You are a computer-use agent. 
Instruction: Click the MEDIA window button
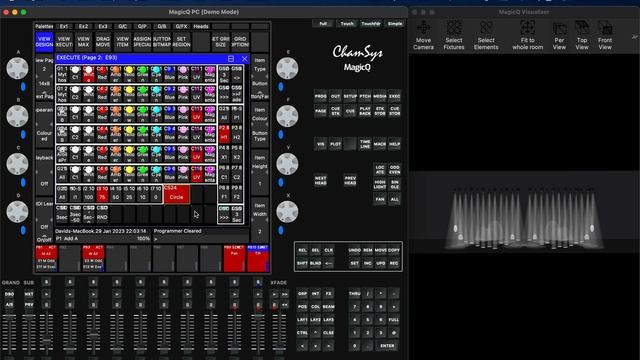click(380, 97)
